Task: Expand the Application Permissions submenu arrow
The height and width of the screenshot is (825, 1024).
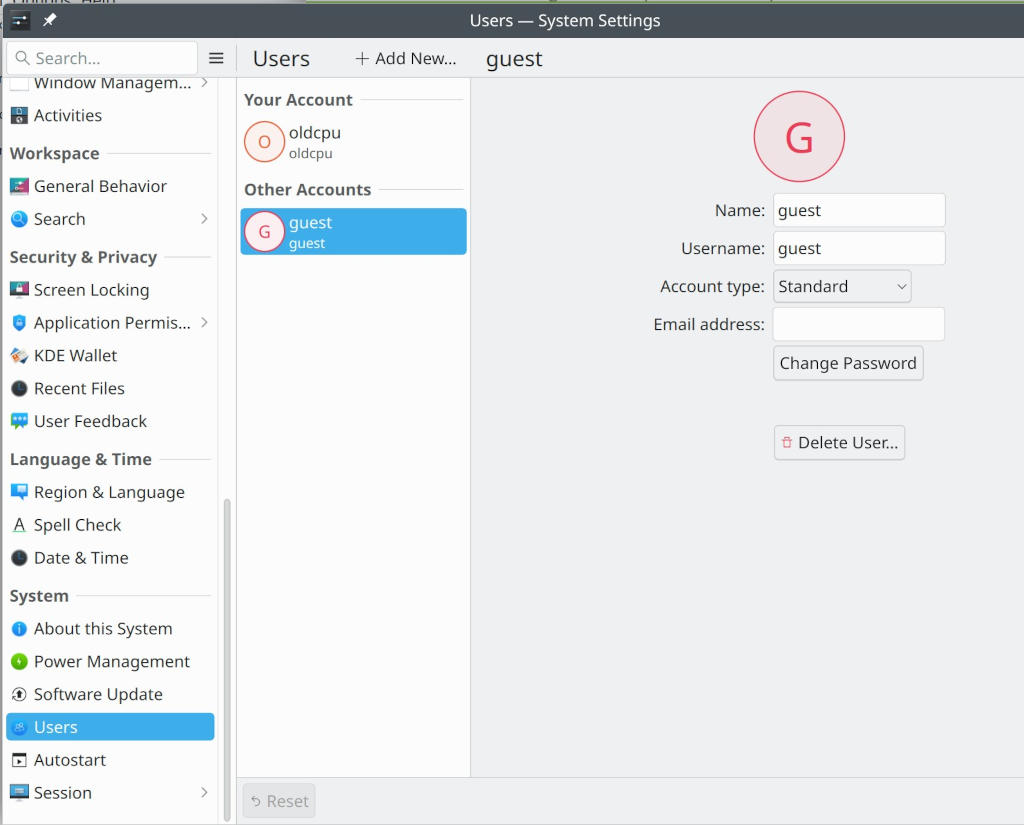Action: pos(204,322)
